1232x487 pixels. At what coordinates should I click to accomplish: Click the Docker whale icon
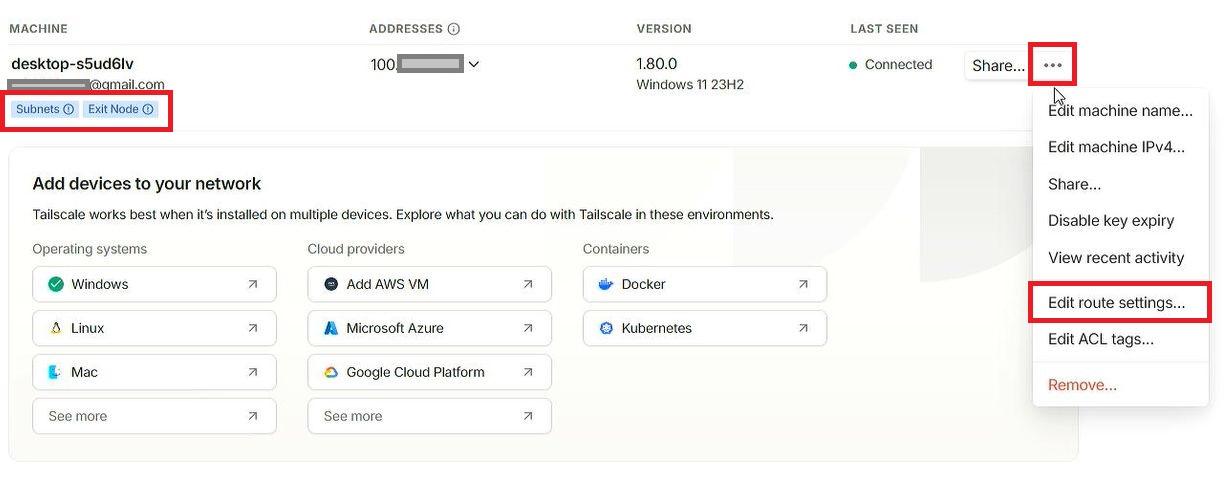(x=605, y=284)
